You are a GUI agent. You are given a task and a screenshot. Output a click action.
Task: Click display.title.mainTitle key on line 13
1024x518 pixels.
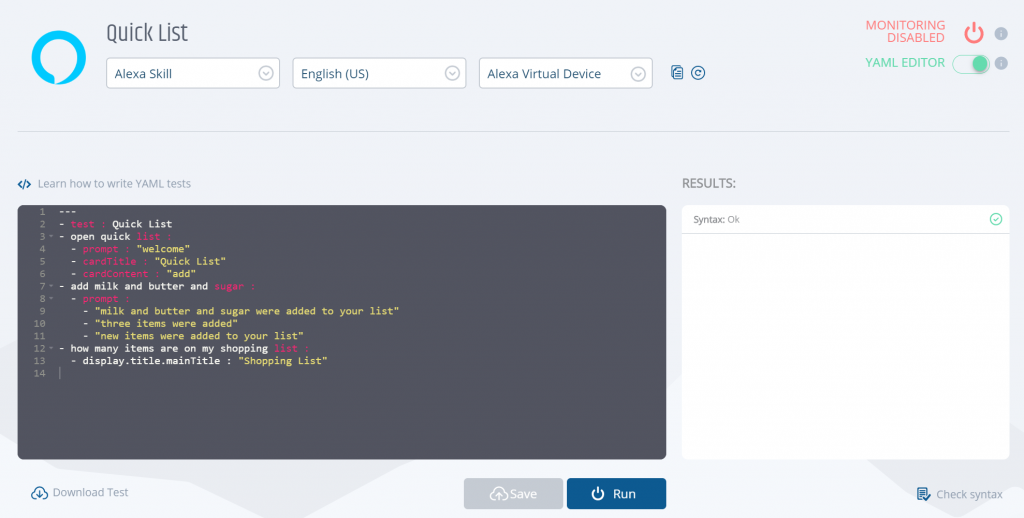tap(151, 361)
